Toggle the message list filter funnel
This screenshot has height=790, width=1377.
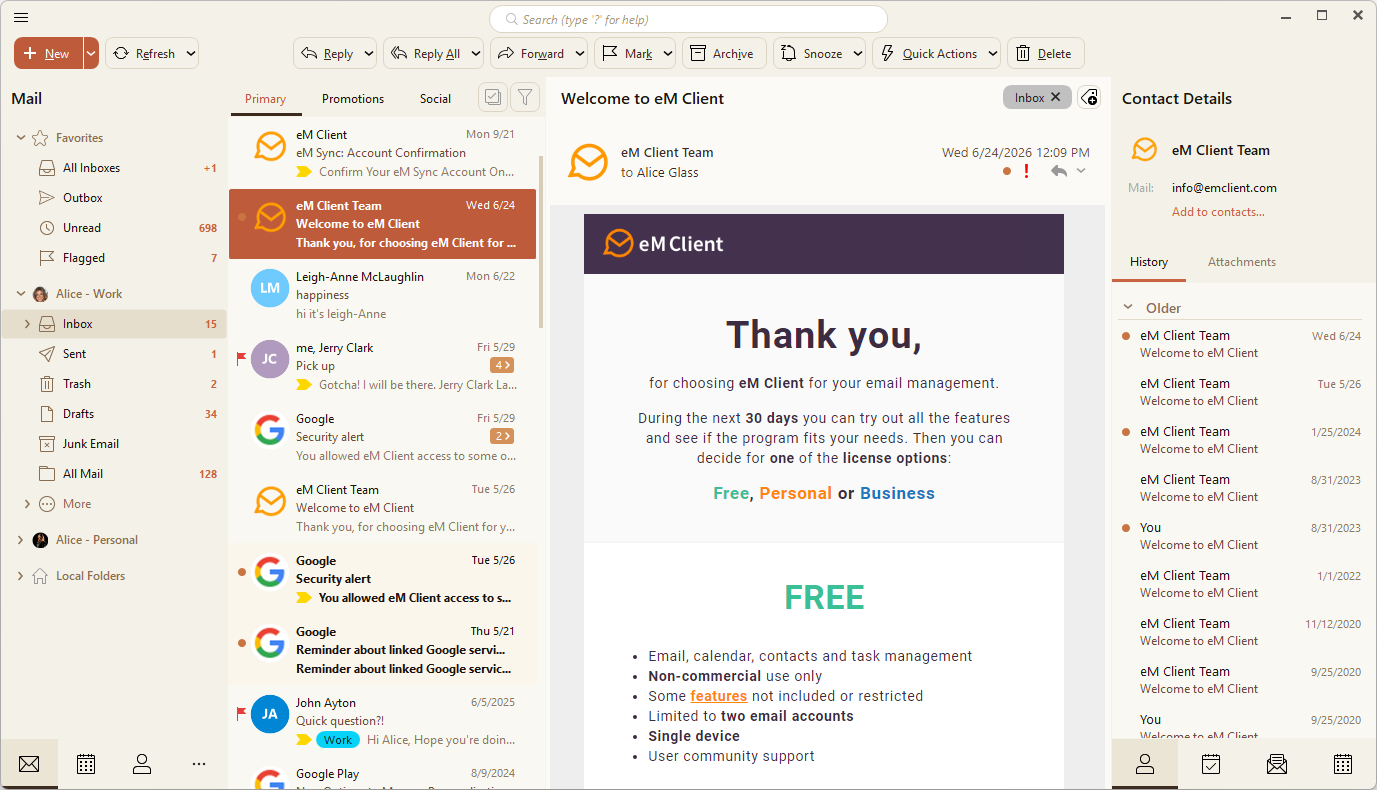pyautogui.click(x=525, y=97)
